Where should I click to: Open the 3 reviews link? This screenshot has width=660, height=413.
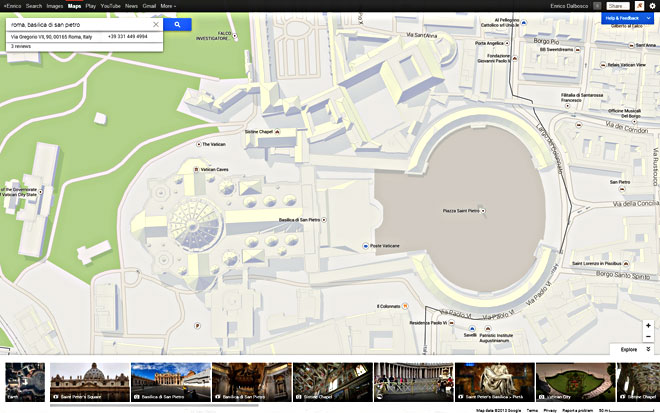click(x=21, y=46)
